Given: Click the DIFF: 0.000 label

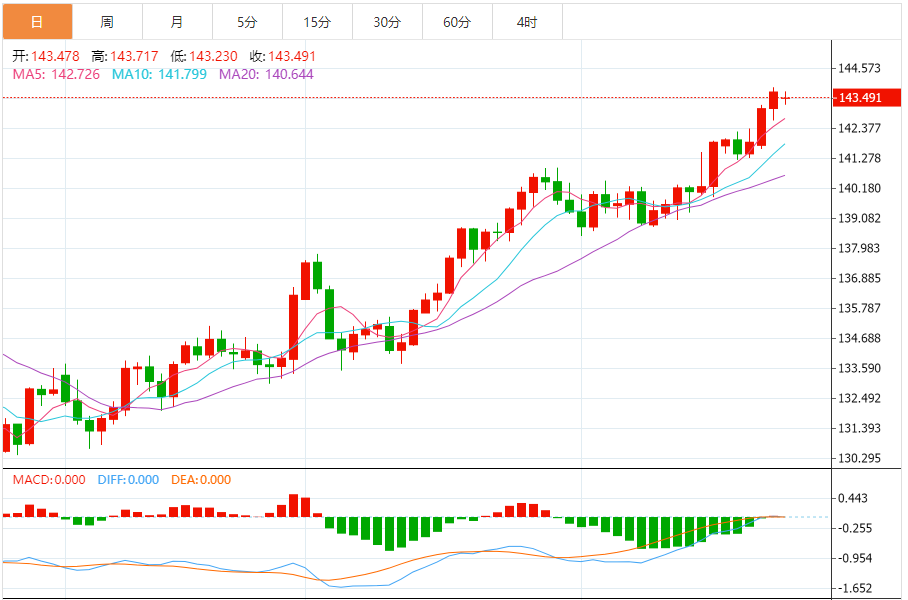Looking at the screenshot, I should [128, 480].
